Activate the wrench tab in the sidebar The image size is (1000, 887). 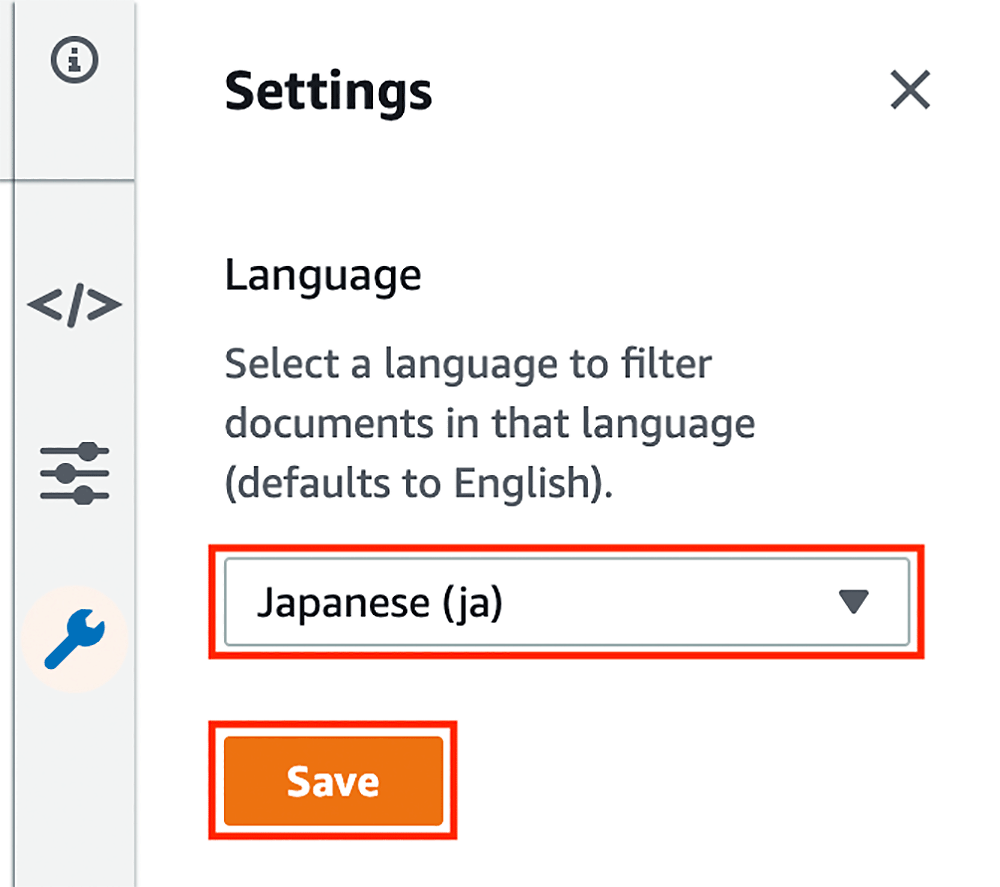pyautogui.click(x=73, y=640)
